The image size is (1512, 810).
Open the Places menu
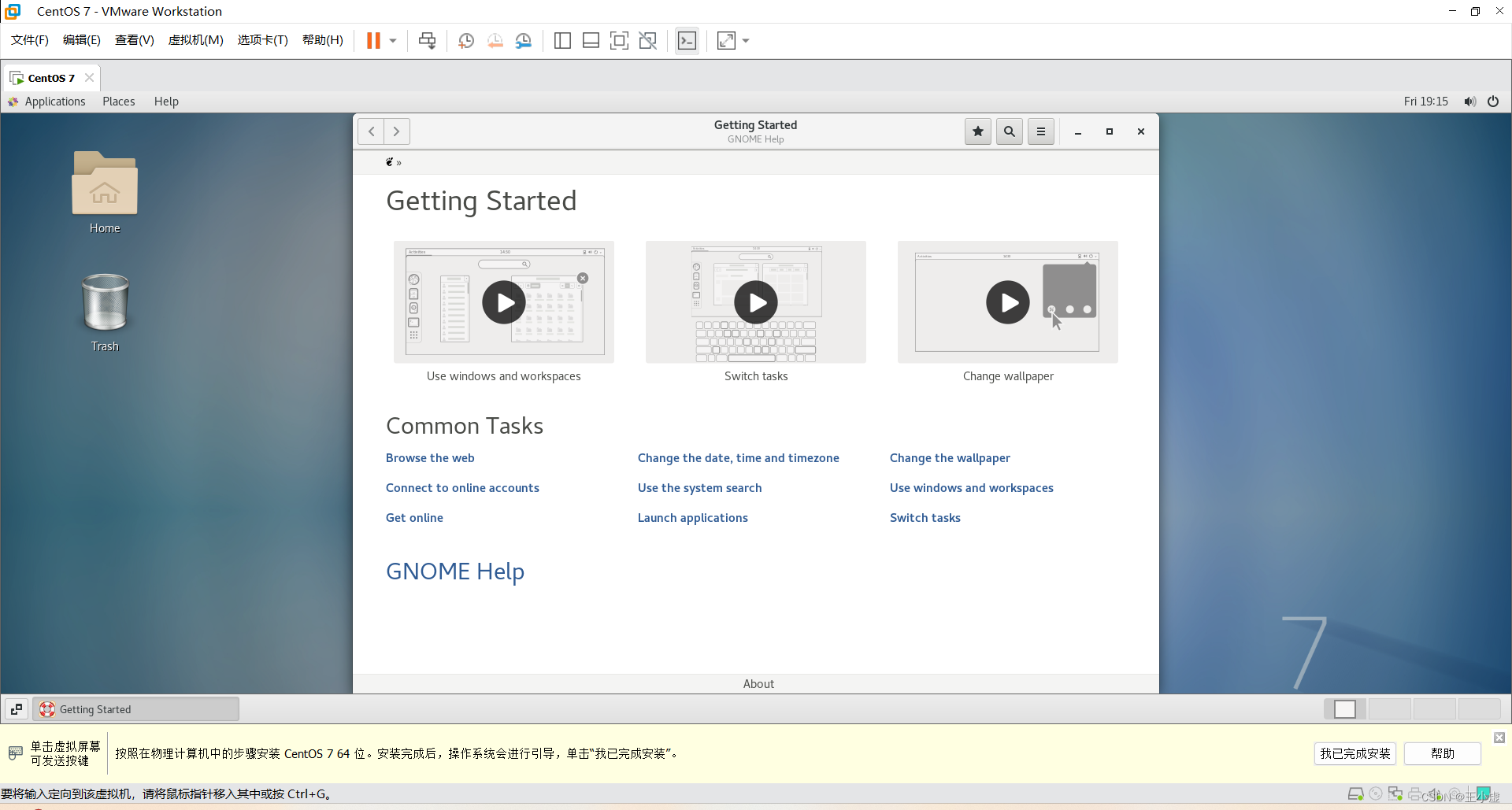tap(119, 102)
